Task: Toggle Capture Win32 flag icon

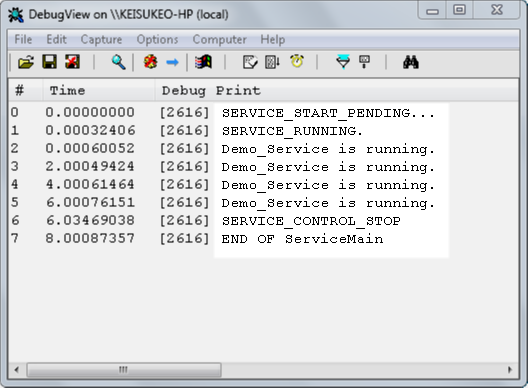Action: pos(203,62)
